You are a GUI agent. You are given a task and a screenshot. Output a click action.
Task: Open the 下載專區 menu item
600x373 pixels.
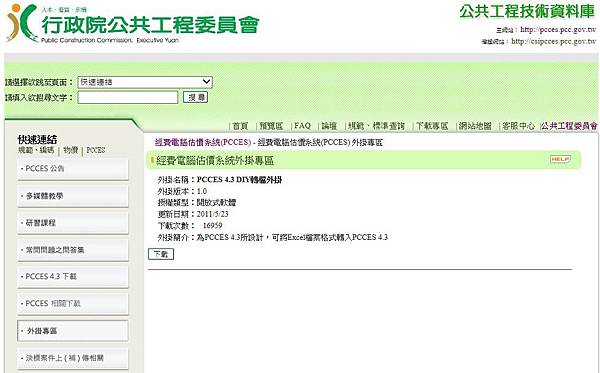pos(432,126)
